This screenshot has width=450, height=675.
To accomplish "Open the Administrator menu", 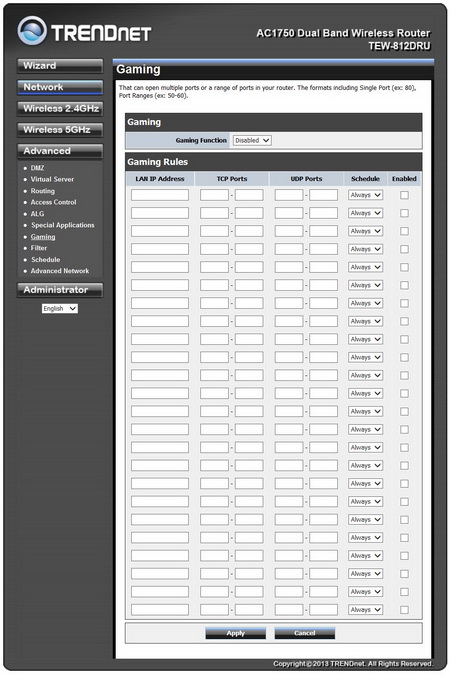I will 60,290.
